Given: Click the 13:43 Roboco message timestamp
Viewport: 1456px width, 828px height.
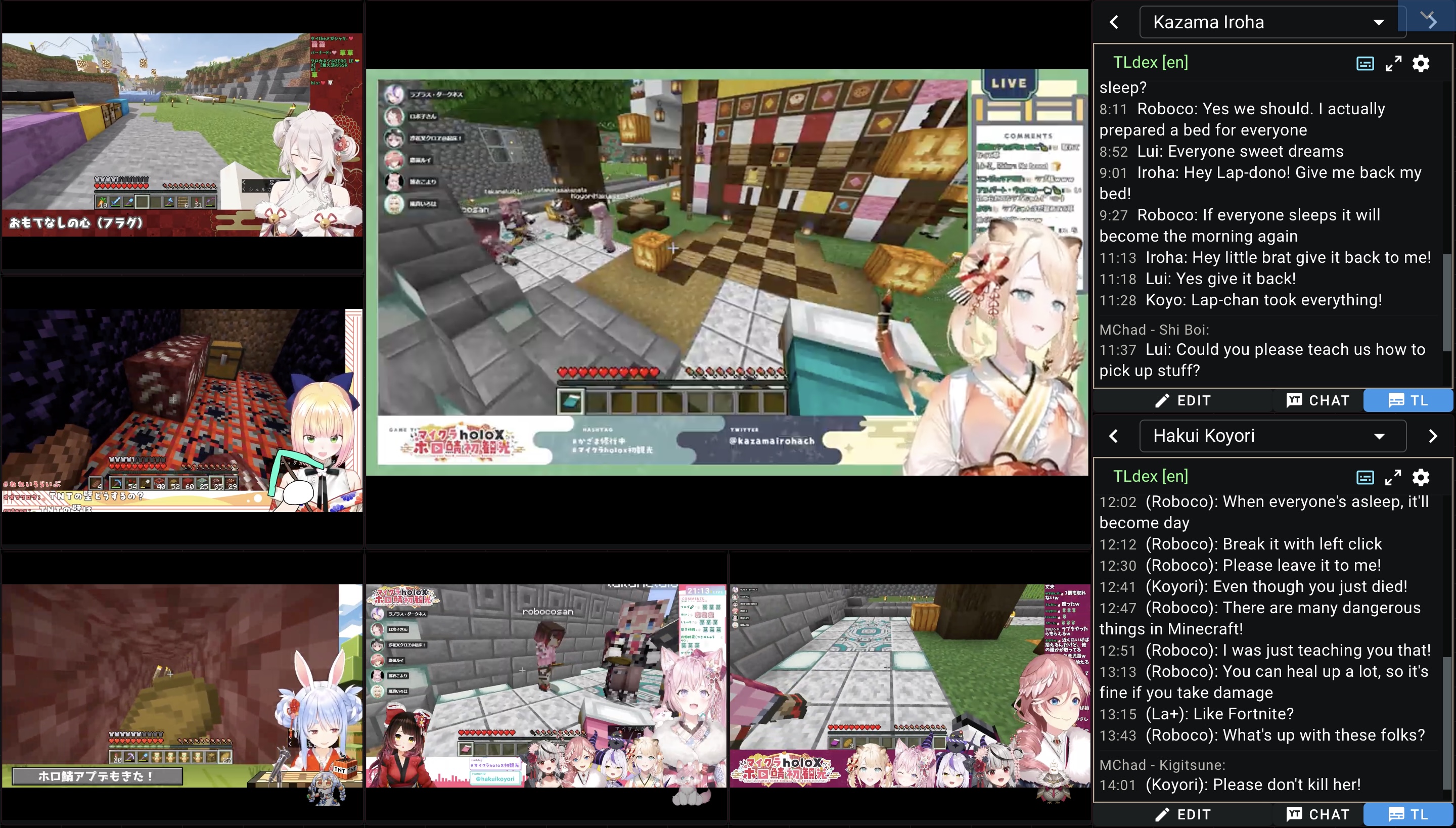Looking at the screenshot, I should (x=1118, y=735).
